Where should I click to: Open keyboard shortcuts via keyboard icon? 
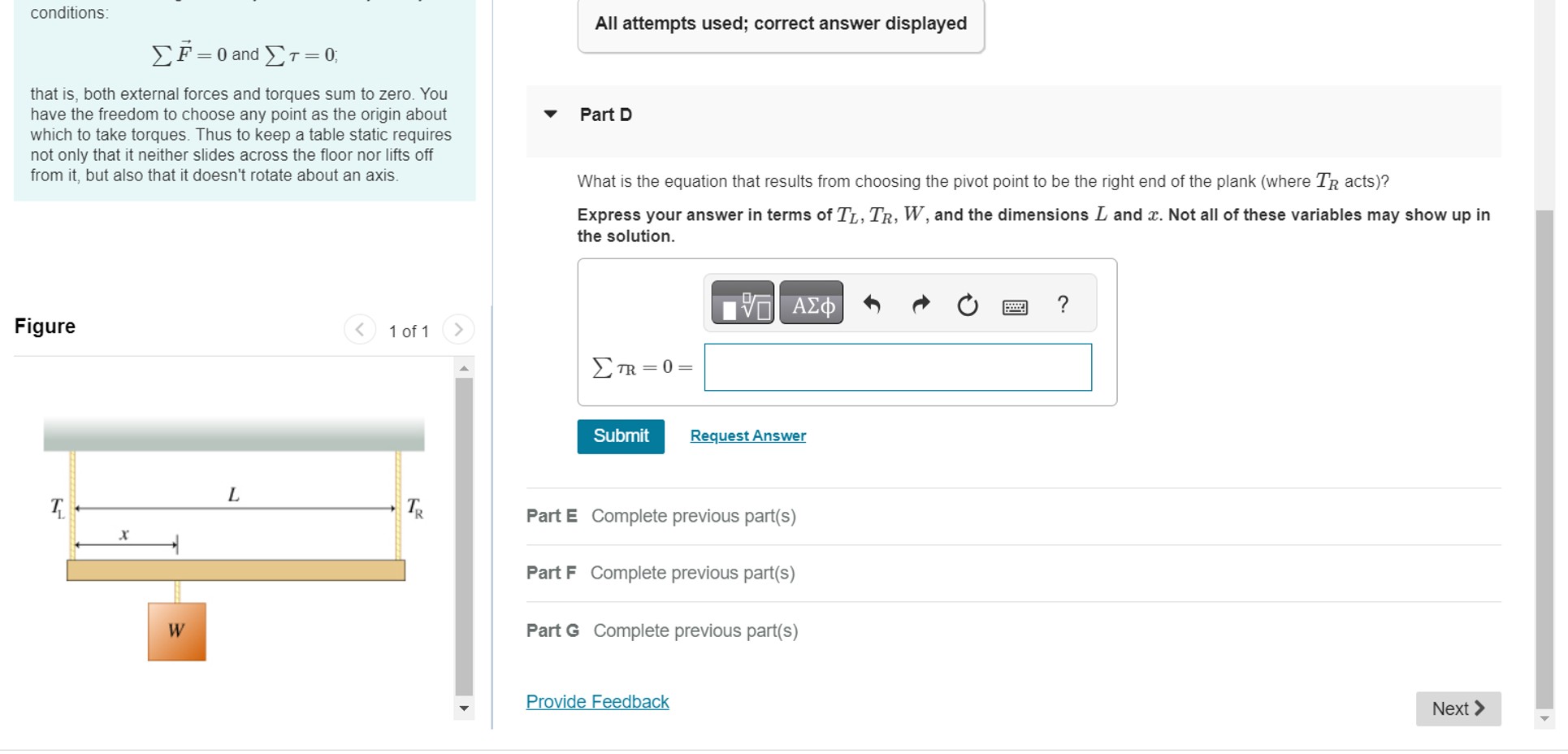[1014, 305]
